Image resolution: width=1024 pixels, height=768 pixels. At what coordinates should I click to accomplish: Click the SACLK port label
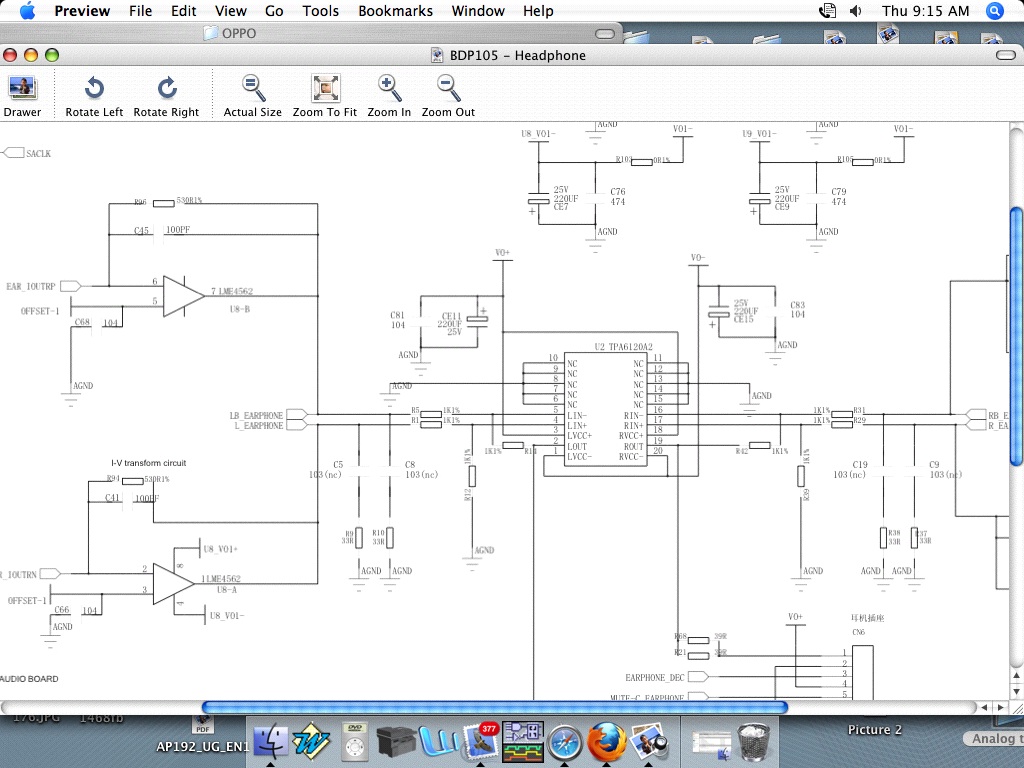coord(38,153)
